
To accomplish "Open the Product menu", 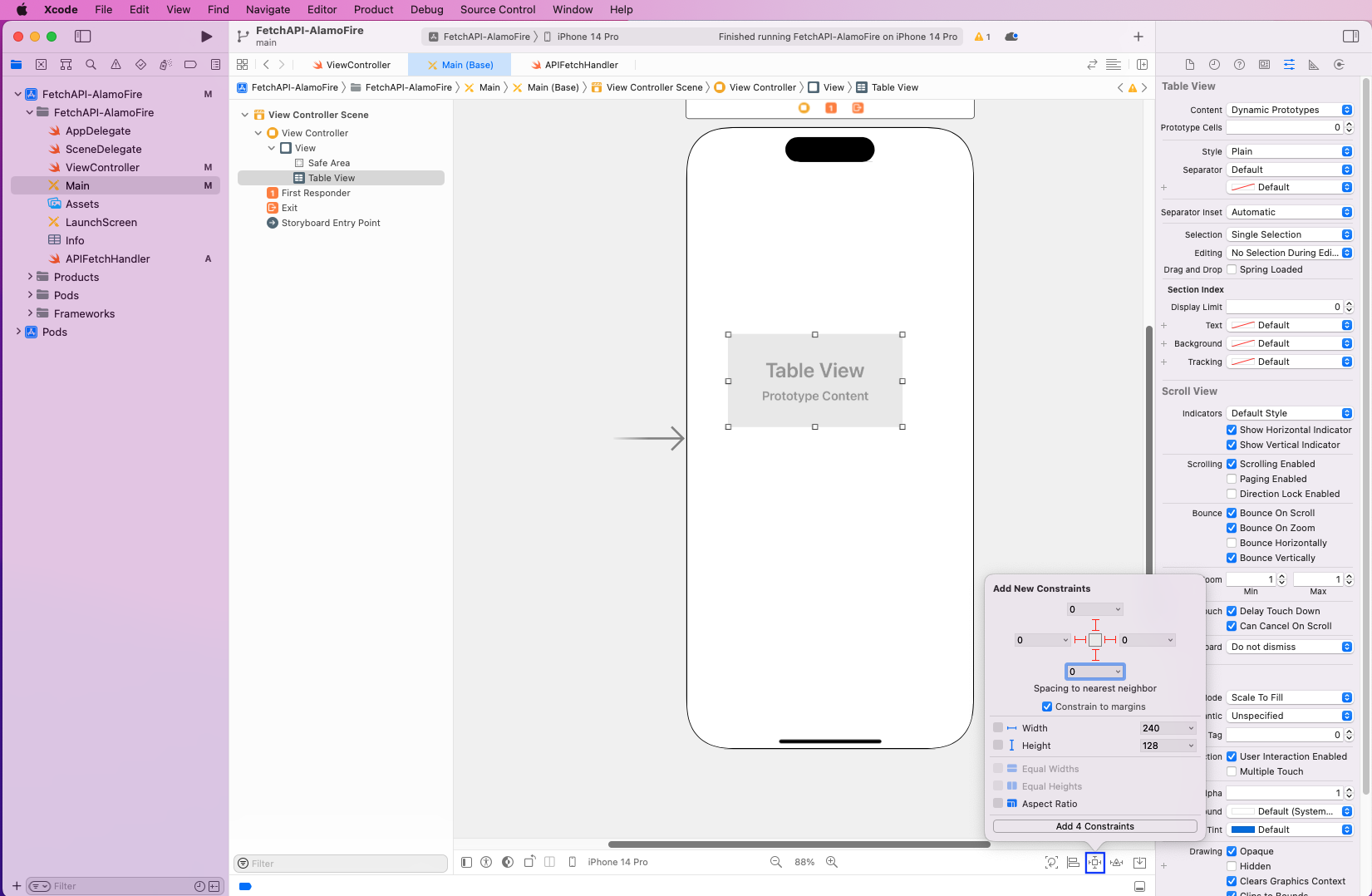I will tap(373, 9).
